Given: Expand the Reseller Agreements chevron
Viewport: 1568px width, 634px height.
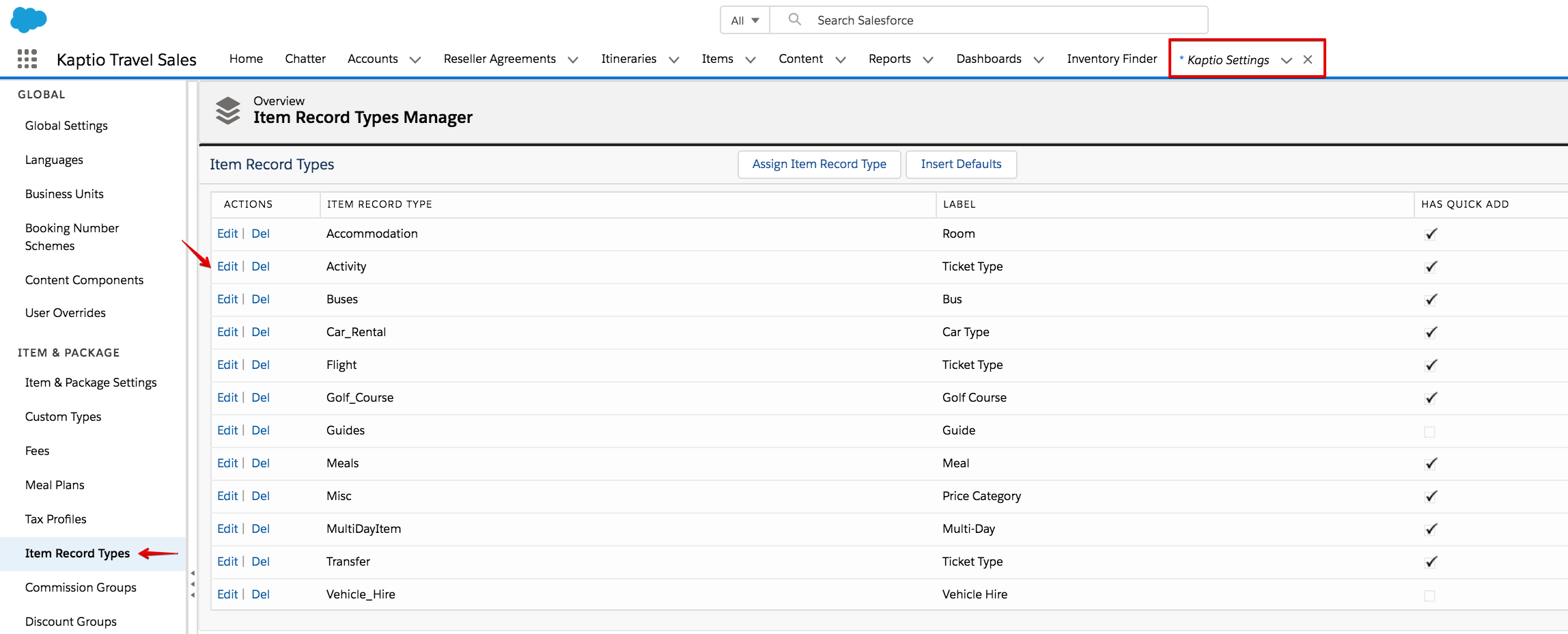Looking at the screenshot, I should click(x=573, y=60).
